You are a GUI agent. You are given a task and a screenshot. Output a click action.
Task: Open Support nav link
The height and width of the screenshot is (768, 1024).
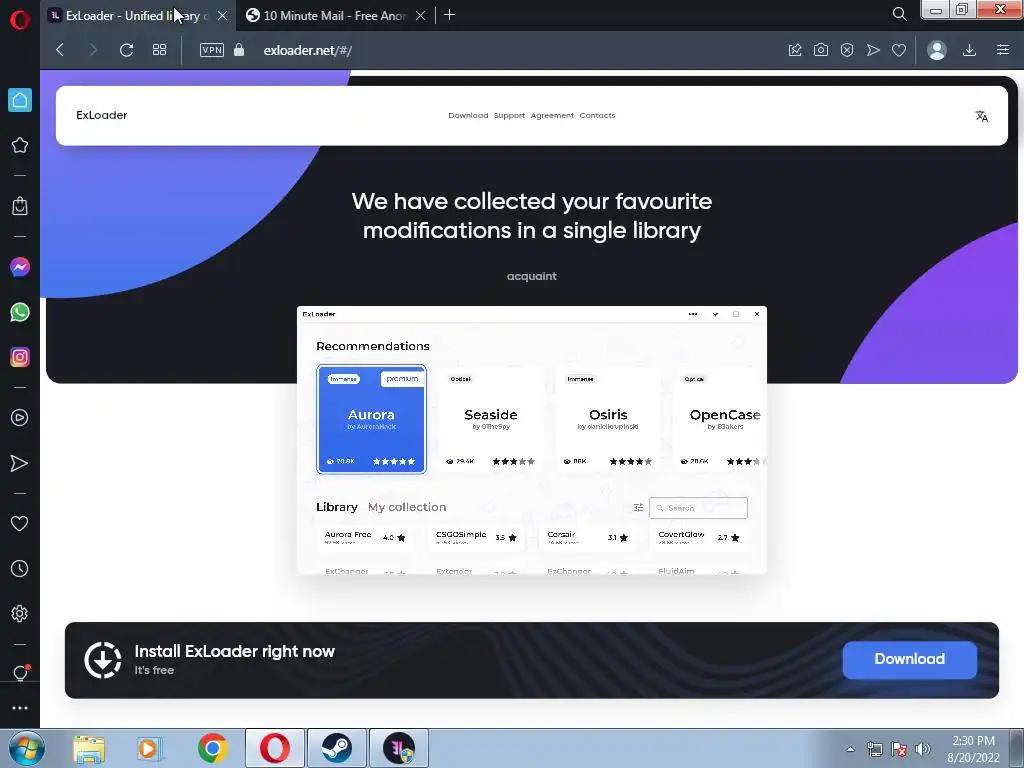[x=509, y=116]
